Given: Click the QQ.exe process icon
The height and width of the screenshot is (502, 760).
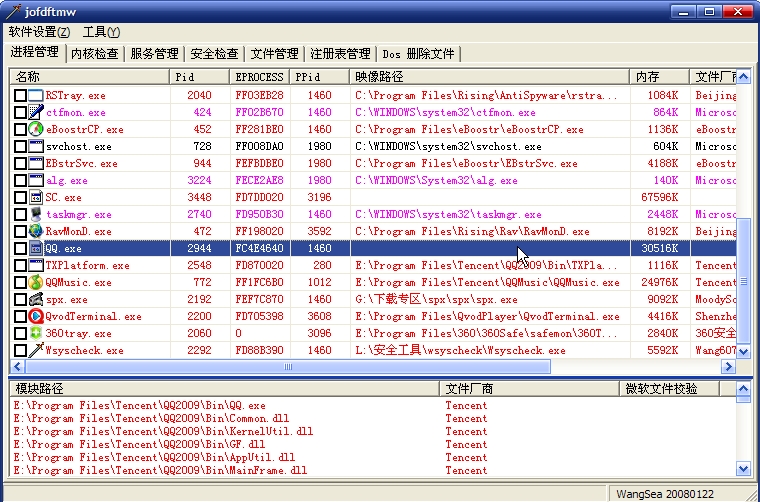Looking at the screenshot, I should coord(36,248).
